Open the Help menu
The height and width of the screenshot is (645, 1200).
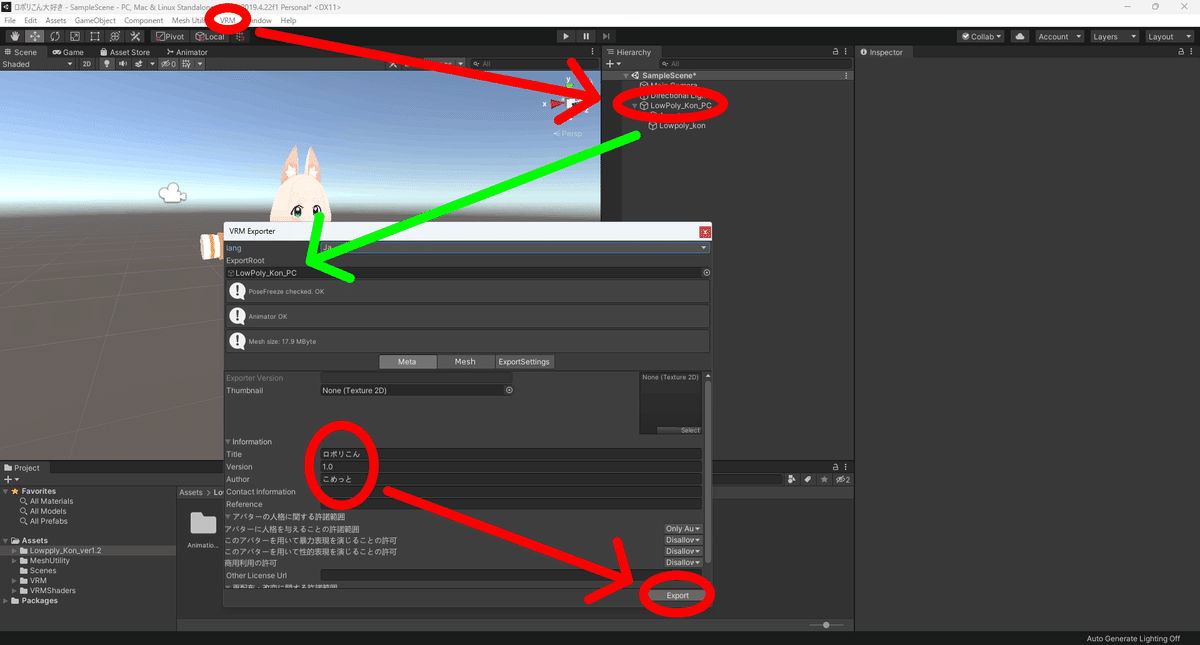pyautogui.click(x=288, y=20)
